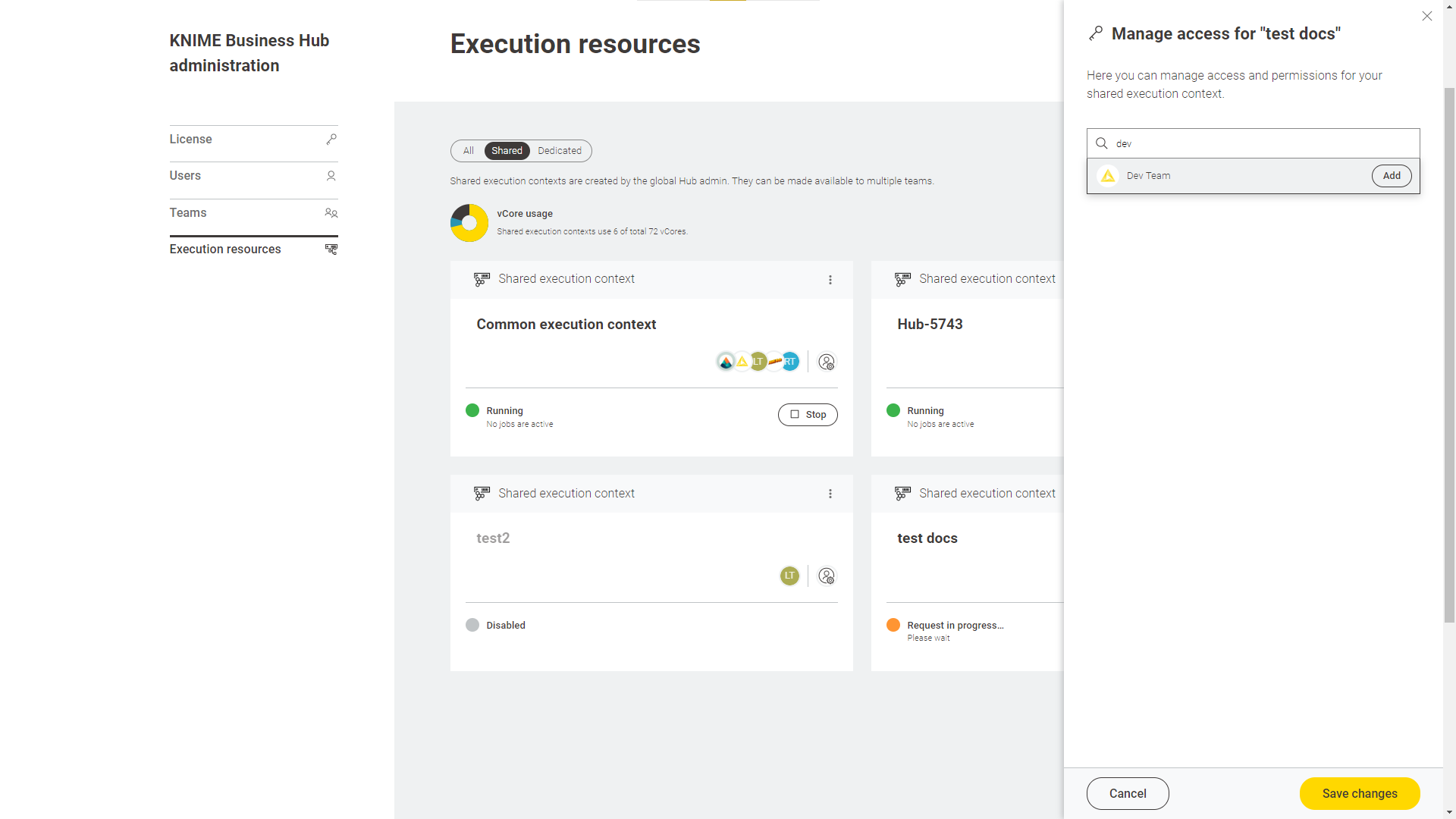Image resolution: width=1456 pixels, height=819 pixels.
Task: Select the All tab filter
Action: point(468,150)
